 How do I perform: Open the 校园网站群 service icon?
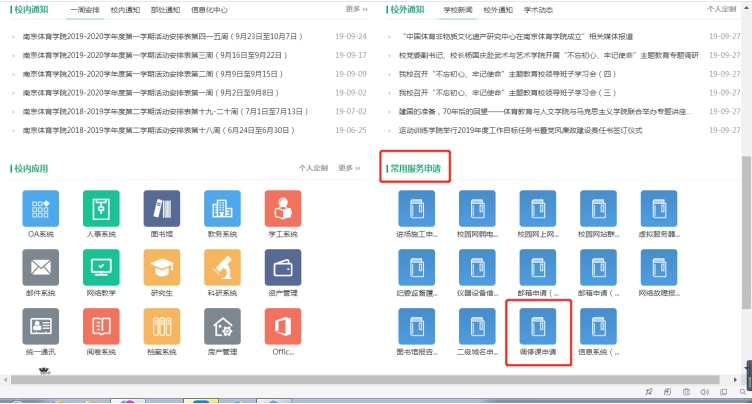(x=598, y=208)
